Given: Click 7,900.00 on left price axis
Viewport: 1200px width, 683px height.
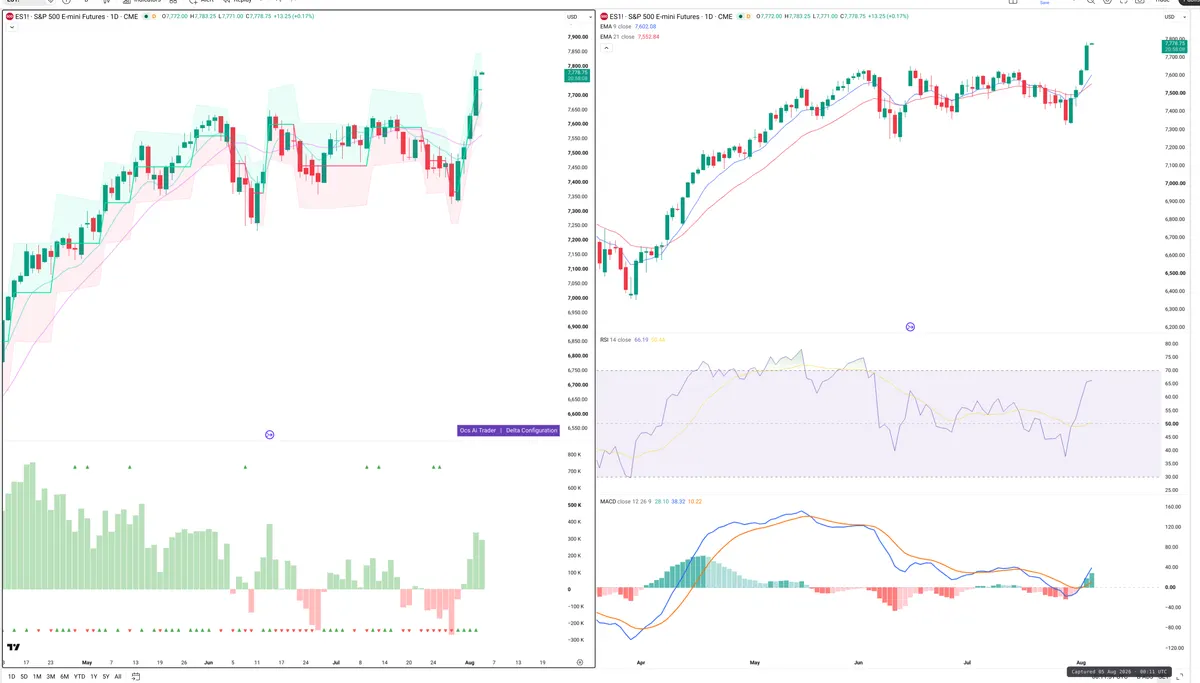Looking at the screenshot, I should [x=577, y=37].
